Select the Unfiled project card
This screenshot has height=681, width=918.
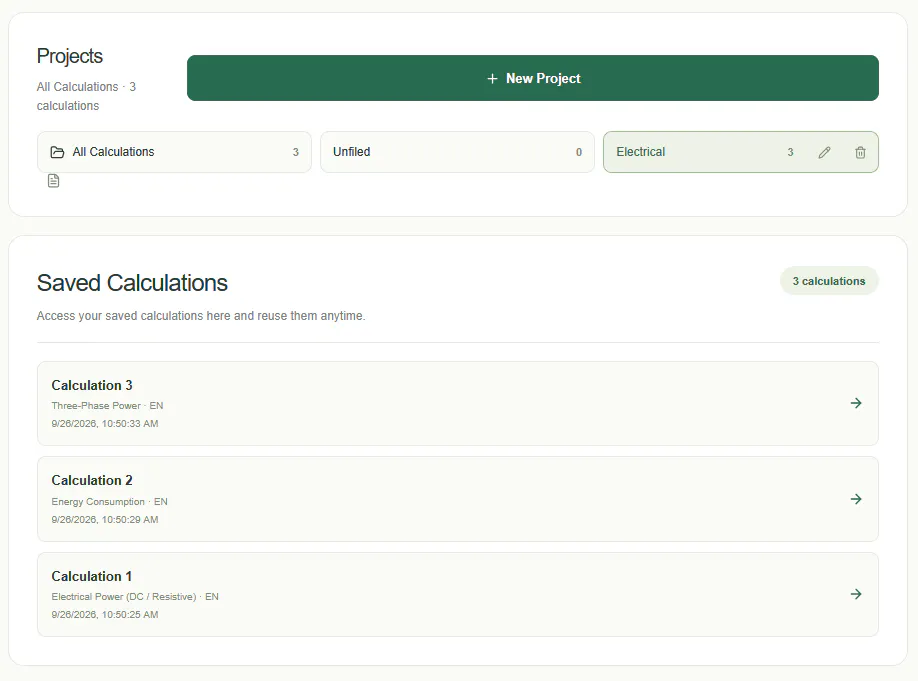pos(457,152)
